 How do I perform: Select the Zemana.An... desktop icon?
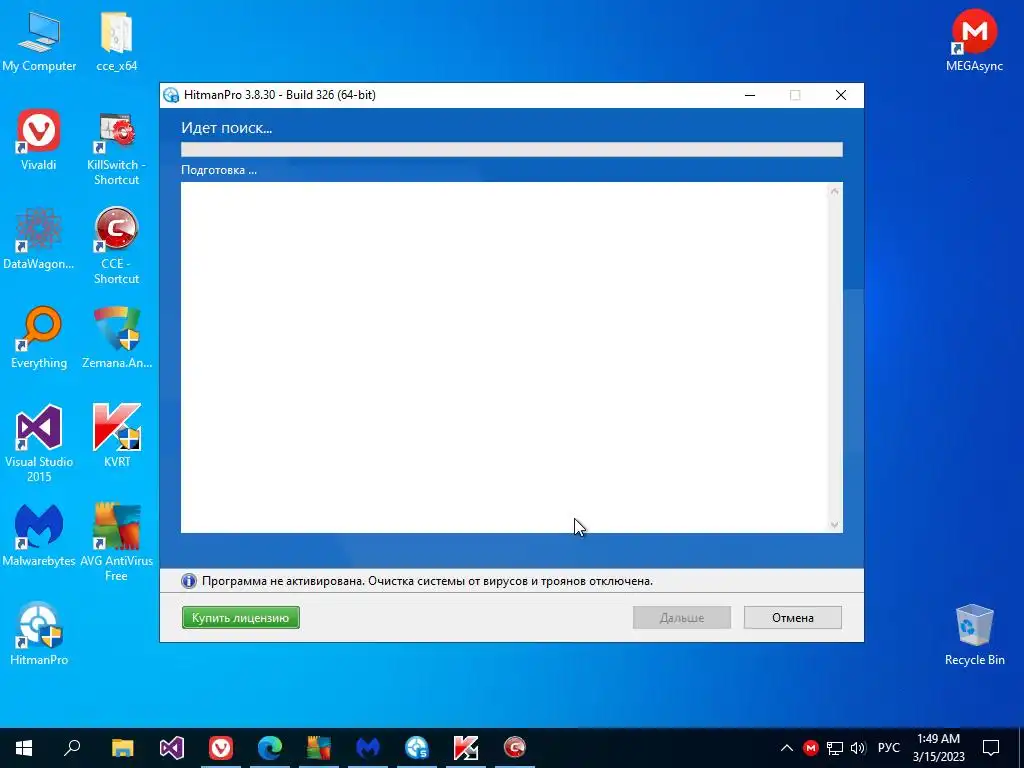coord(117,338)
